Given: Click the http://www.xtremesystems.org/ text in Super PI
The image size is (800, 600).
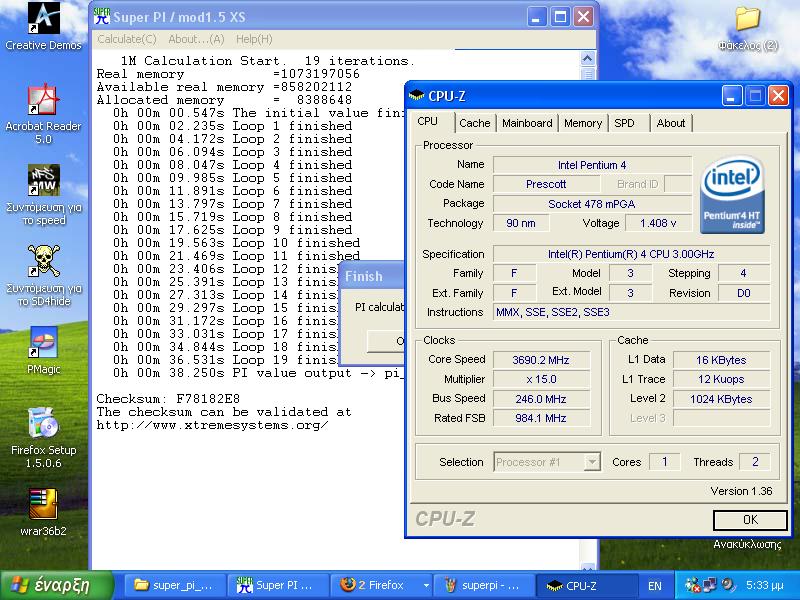Looking at the screenshot, I should [x=212, y=425].
